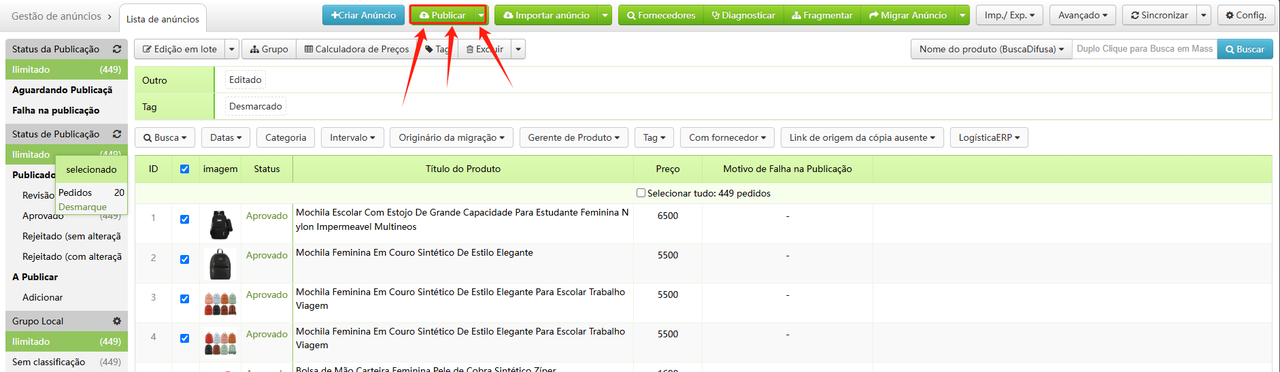Select Ilimitado under Status da Publicação

pos(66,70)
